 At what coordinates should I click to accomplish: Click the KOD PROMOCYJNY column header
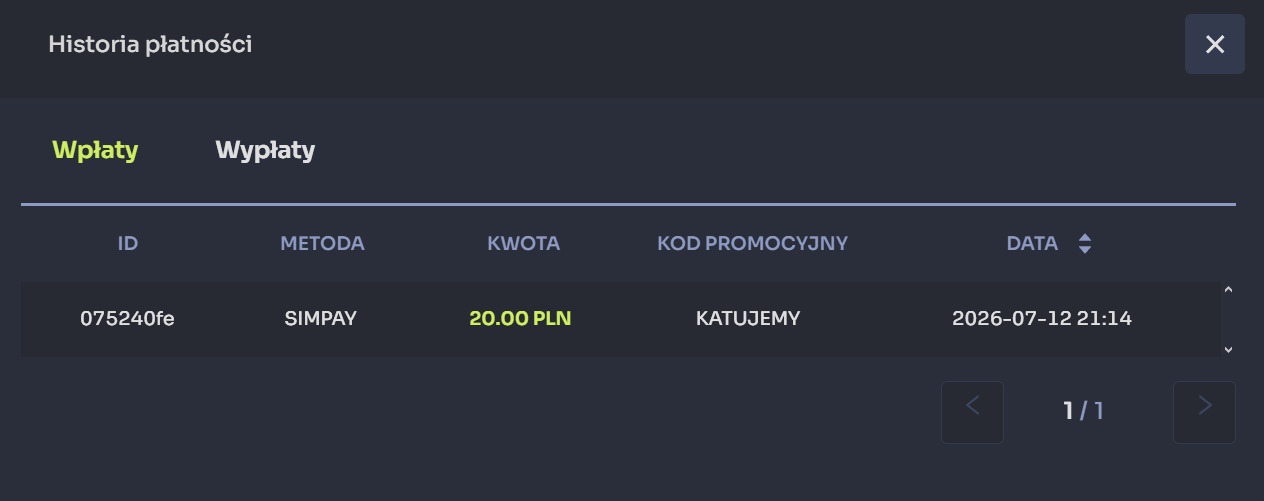(x=752, y=243)
